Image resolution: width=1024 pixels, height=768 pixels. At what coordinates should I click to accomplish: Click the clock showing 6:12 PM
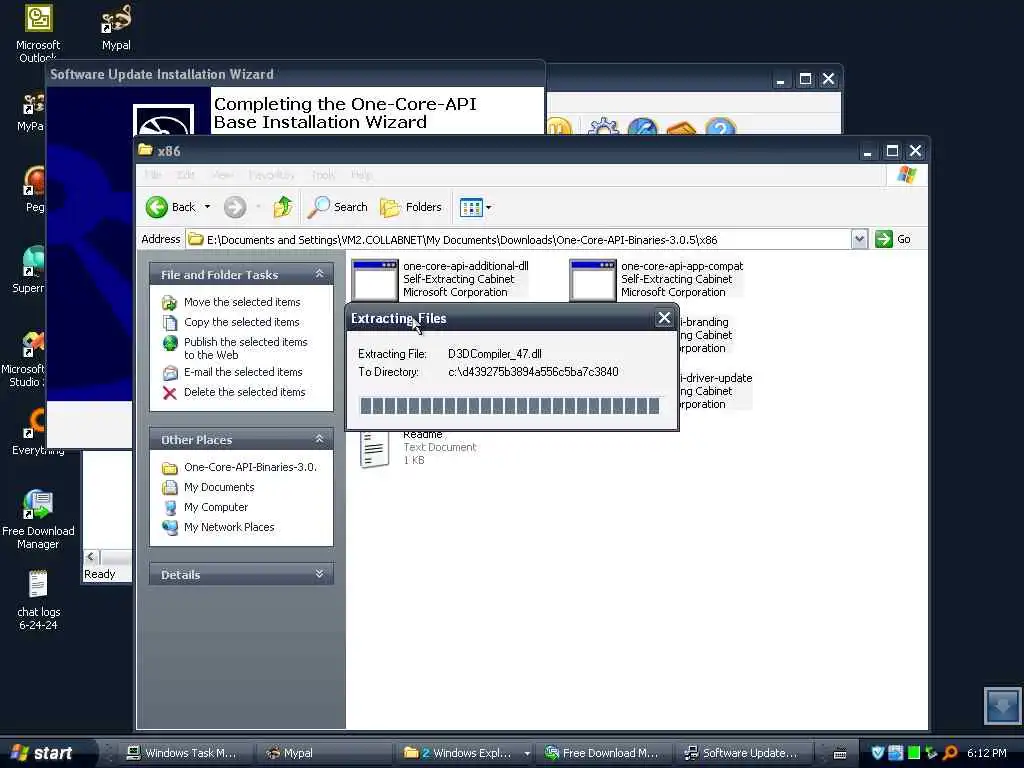coord(987,753)
